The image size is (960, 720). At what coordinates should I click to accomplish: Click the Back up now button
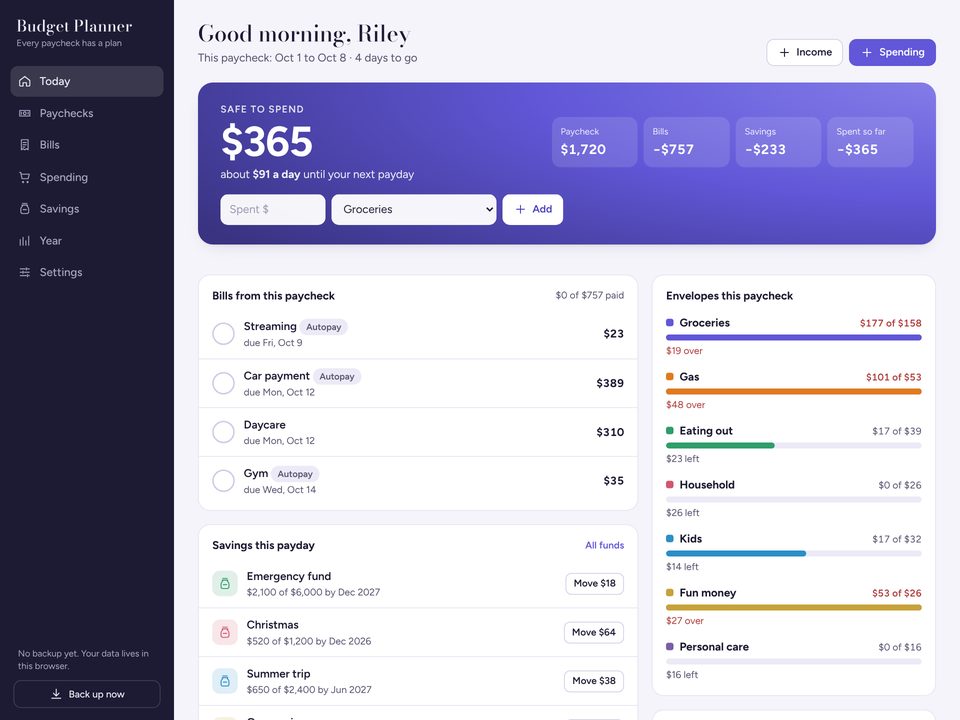87,694
